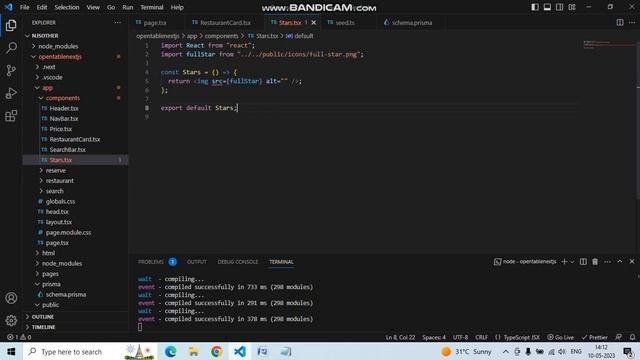Open the notifications bell in status bar
The width and height of the screenshot is (640, 360).
[x=632, y=337]
